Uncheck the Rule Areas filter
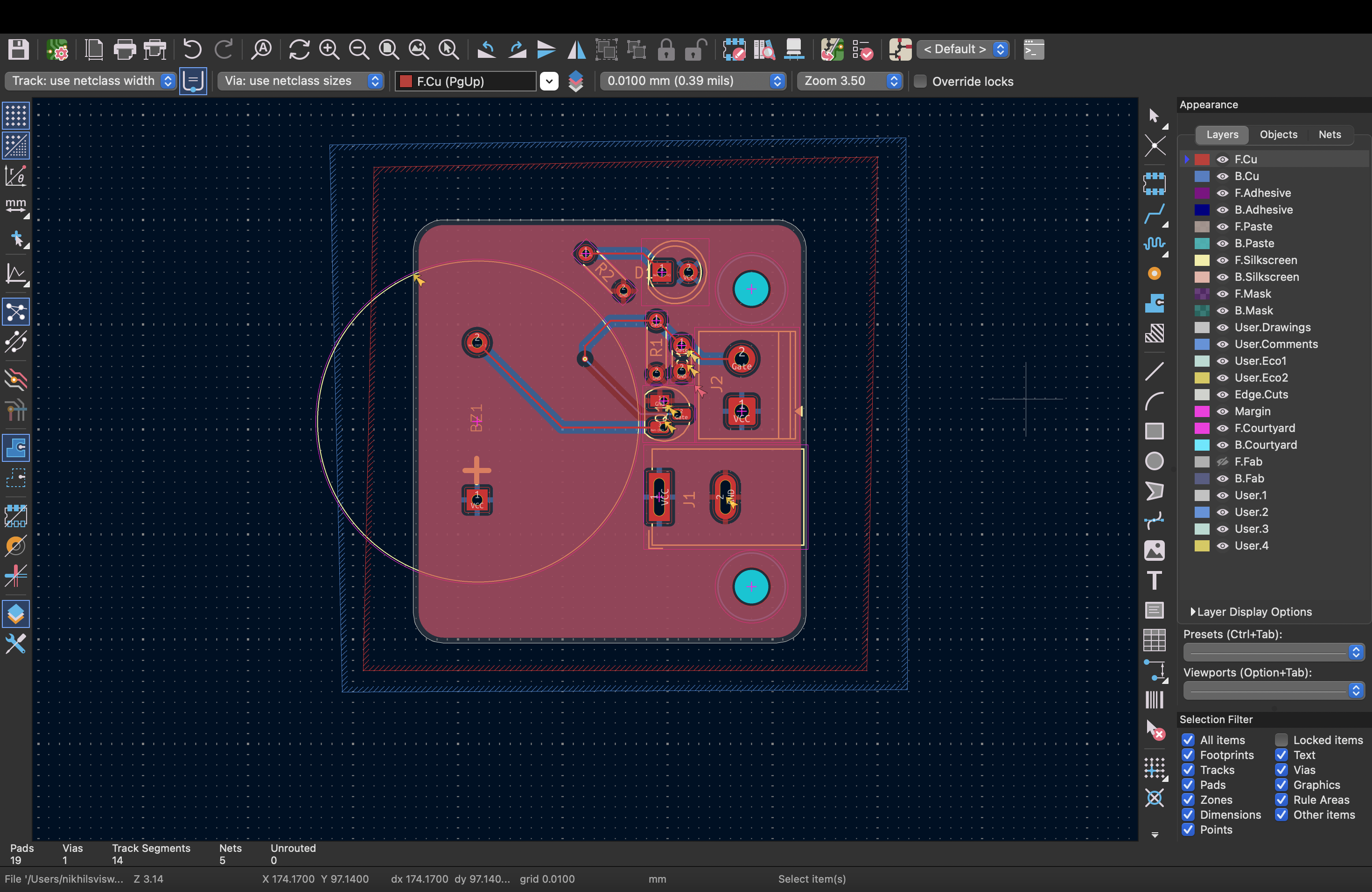Viewport: 1372px width, 892px height. pos(1281,800)
